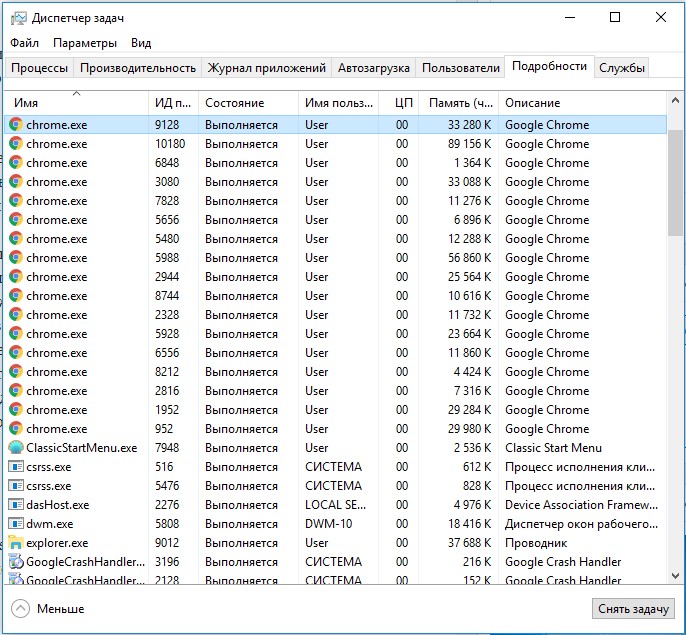The width and height of the screenshot is (686, 635).
Task: Click the Проводник description cell
Action: tap(536, 543)
